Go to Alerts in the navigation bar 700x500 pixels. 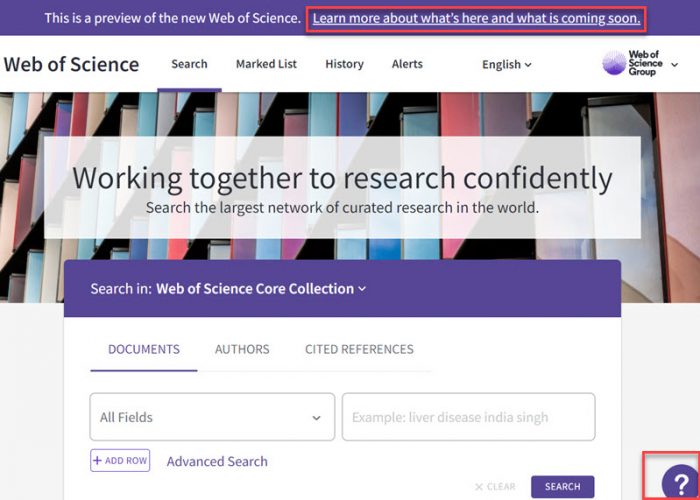407,64
